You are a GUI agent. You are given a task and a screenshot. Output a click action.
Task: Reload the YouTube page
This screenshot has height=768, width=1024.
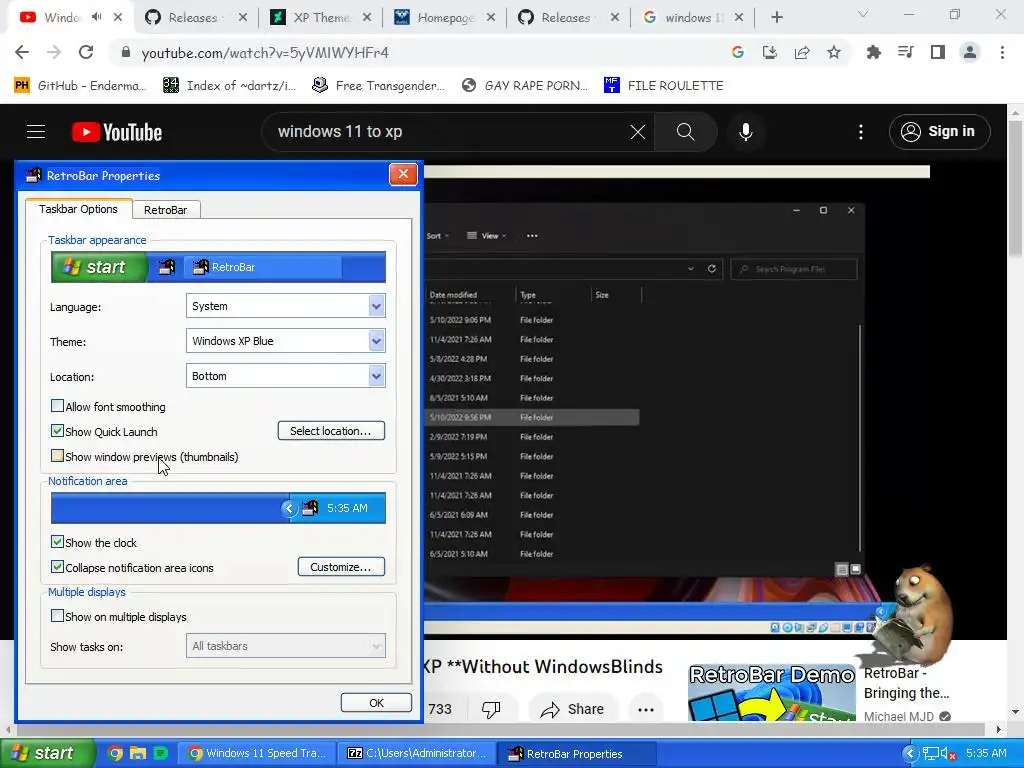tap(86, 52)
